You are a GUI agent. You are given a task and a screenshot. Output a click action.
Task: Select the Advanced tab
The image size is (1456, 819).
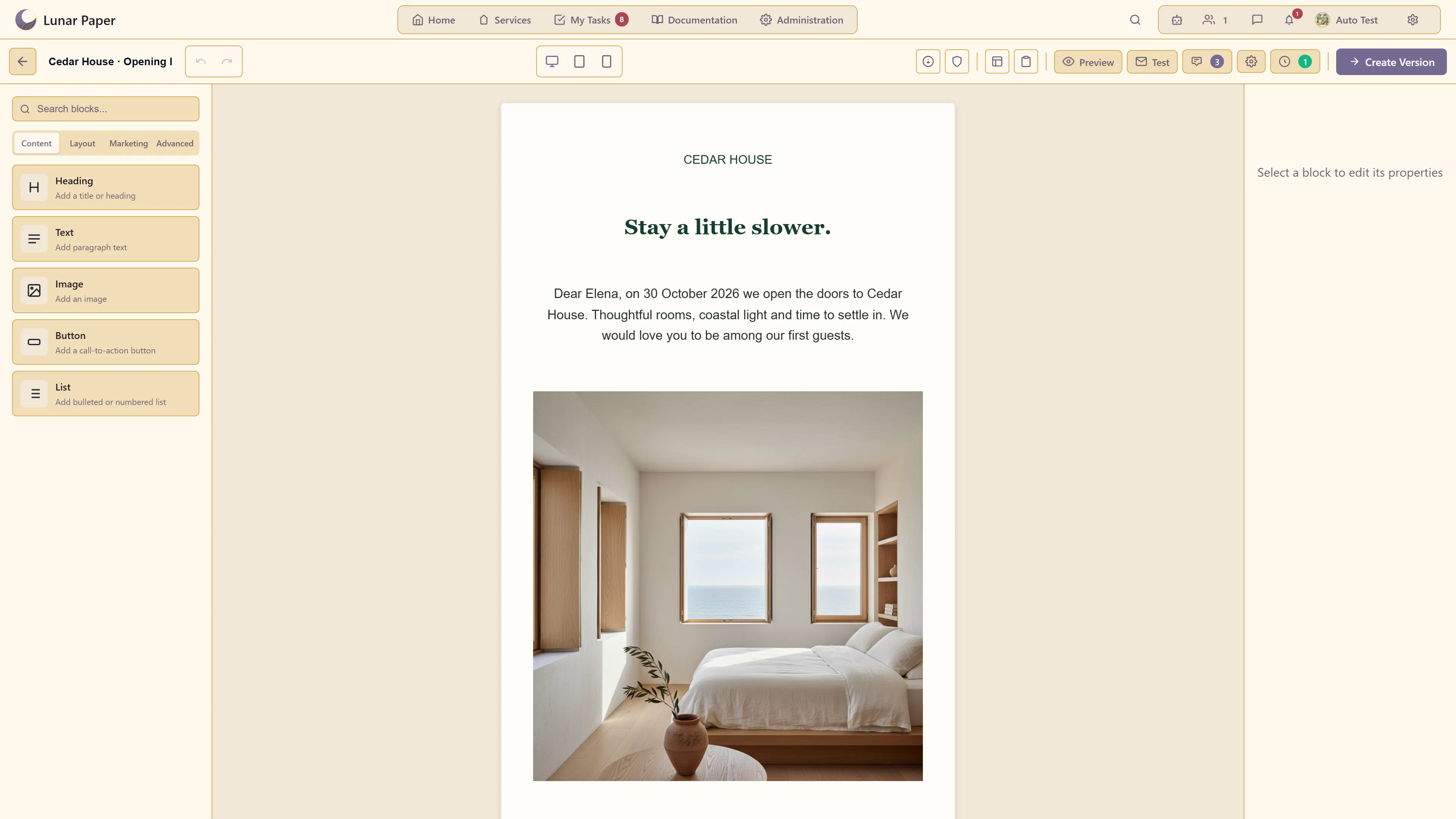click(x=175, y=144)
